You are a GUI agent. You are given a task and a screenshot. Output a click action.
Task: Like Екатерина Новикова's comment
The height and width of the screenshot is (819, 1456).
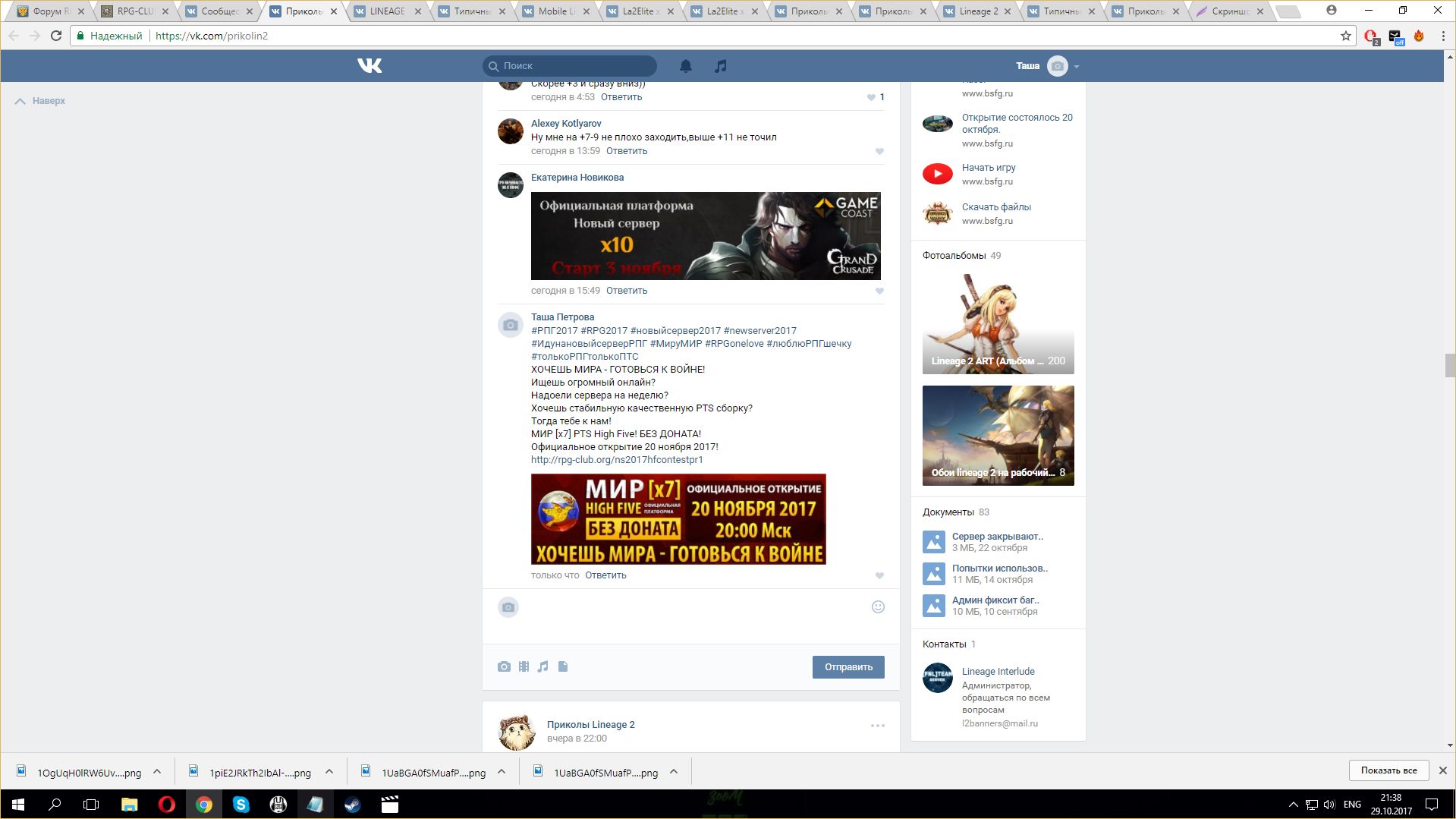click(x=879, y=291)
